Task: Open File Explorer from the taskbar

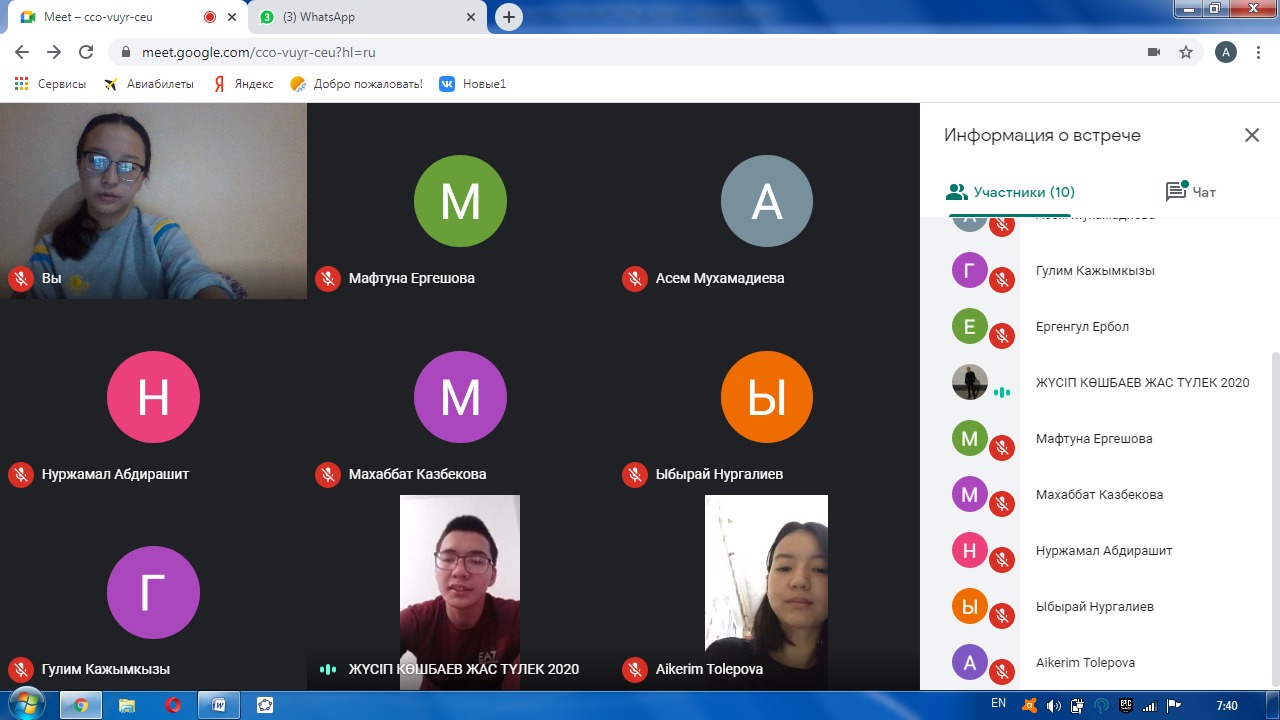Action: pos(127,705)
